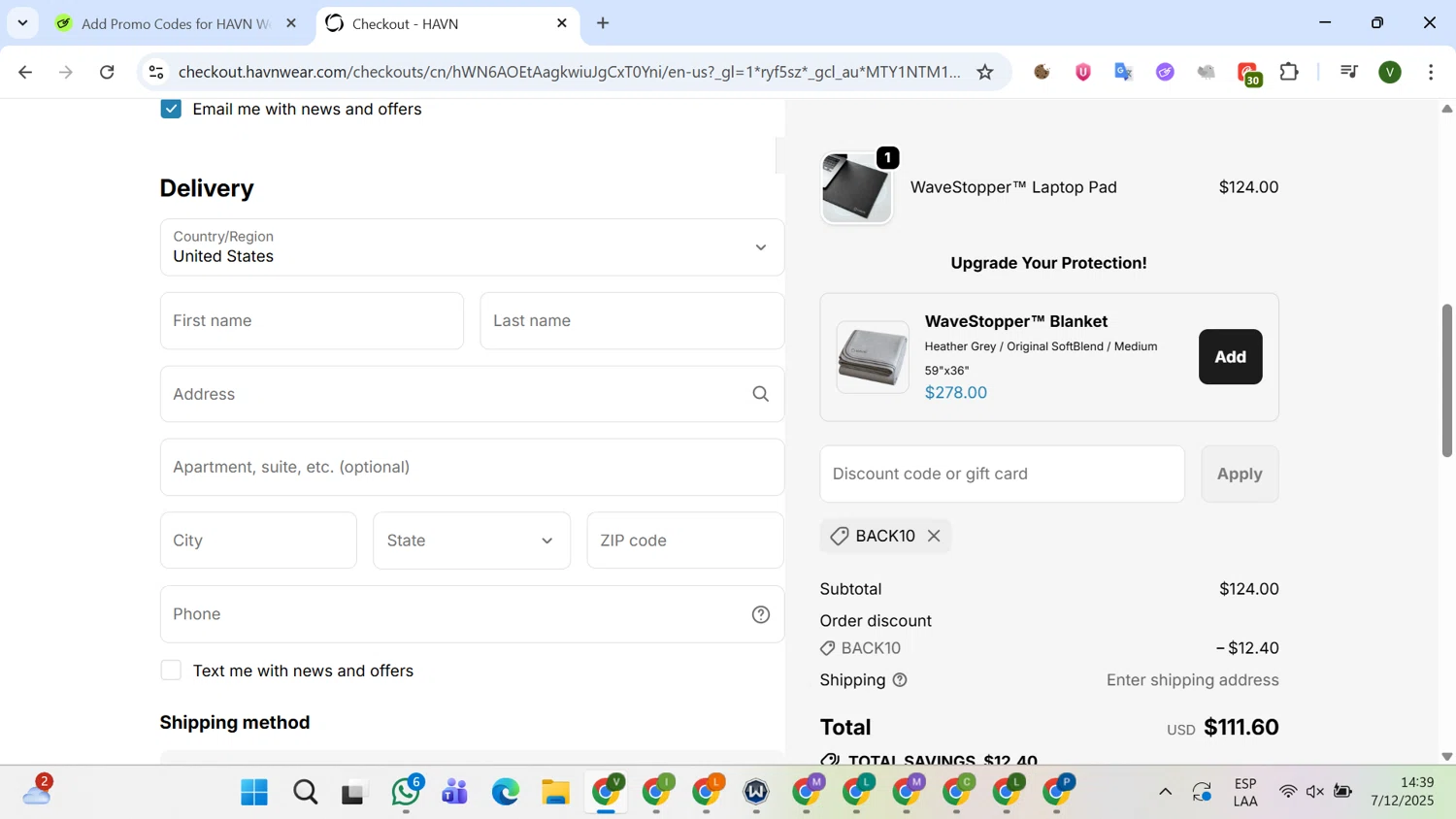Image resolution: width=1456 pixels, height=819 pixels.
Task: Open clock and date panel
Action: pyautogui.click(x=1403, y=792)
